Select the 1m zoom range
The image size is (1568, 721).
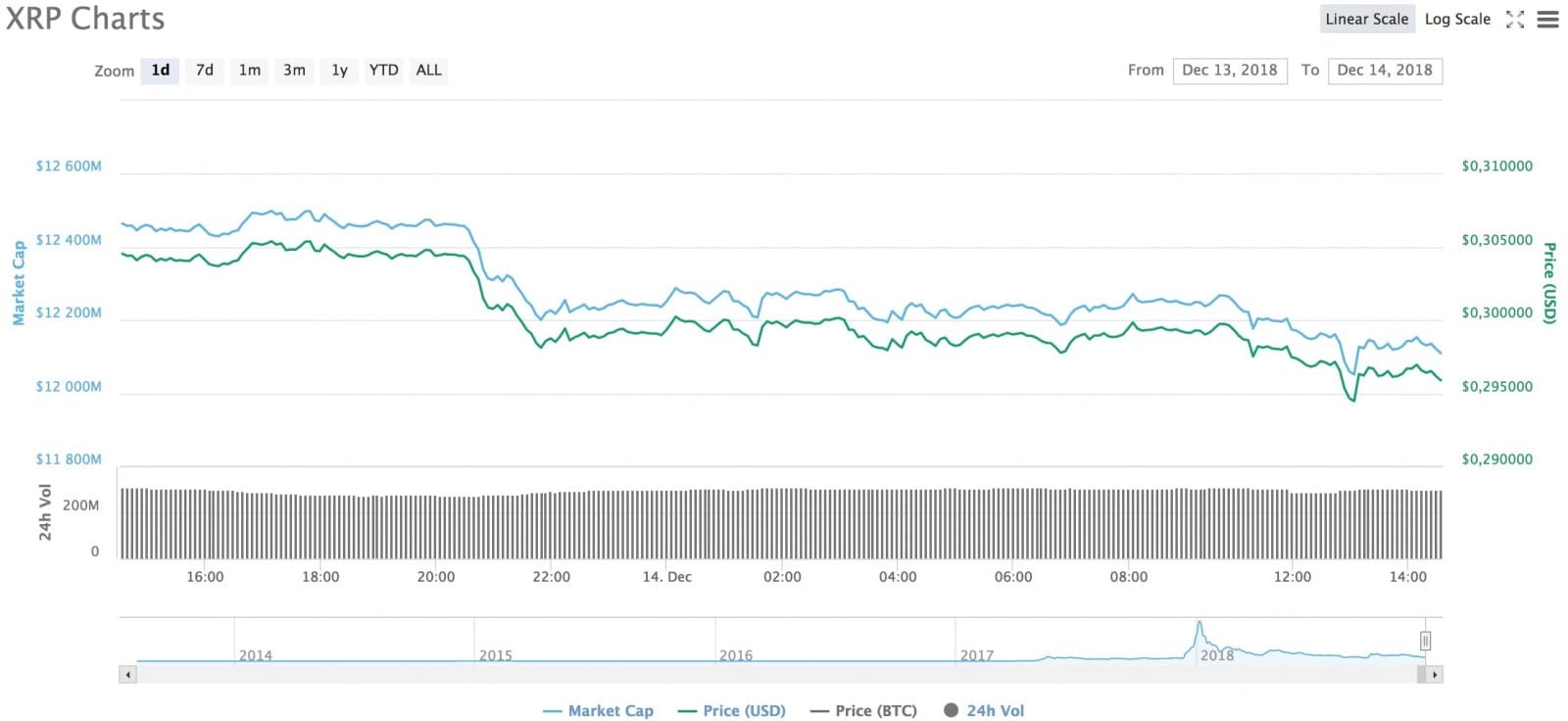pyautogui.click(x=250, y=71)
